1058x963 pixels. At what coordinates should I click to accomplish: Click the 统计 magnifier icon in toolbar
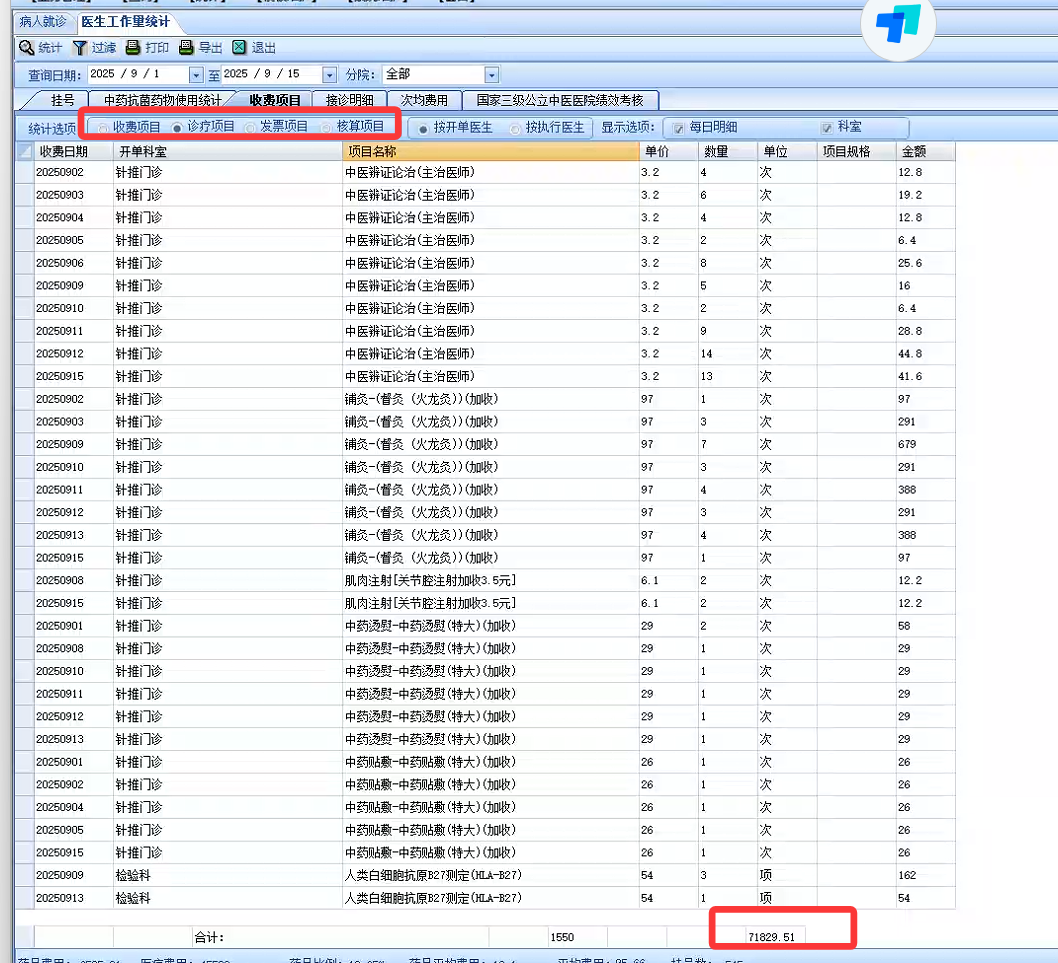pyautogui.click(x=27, y=48)
